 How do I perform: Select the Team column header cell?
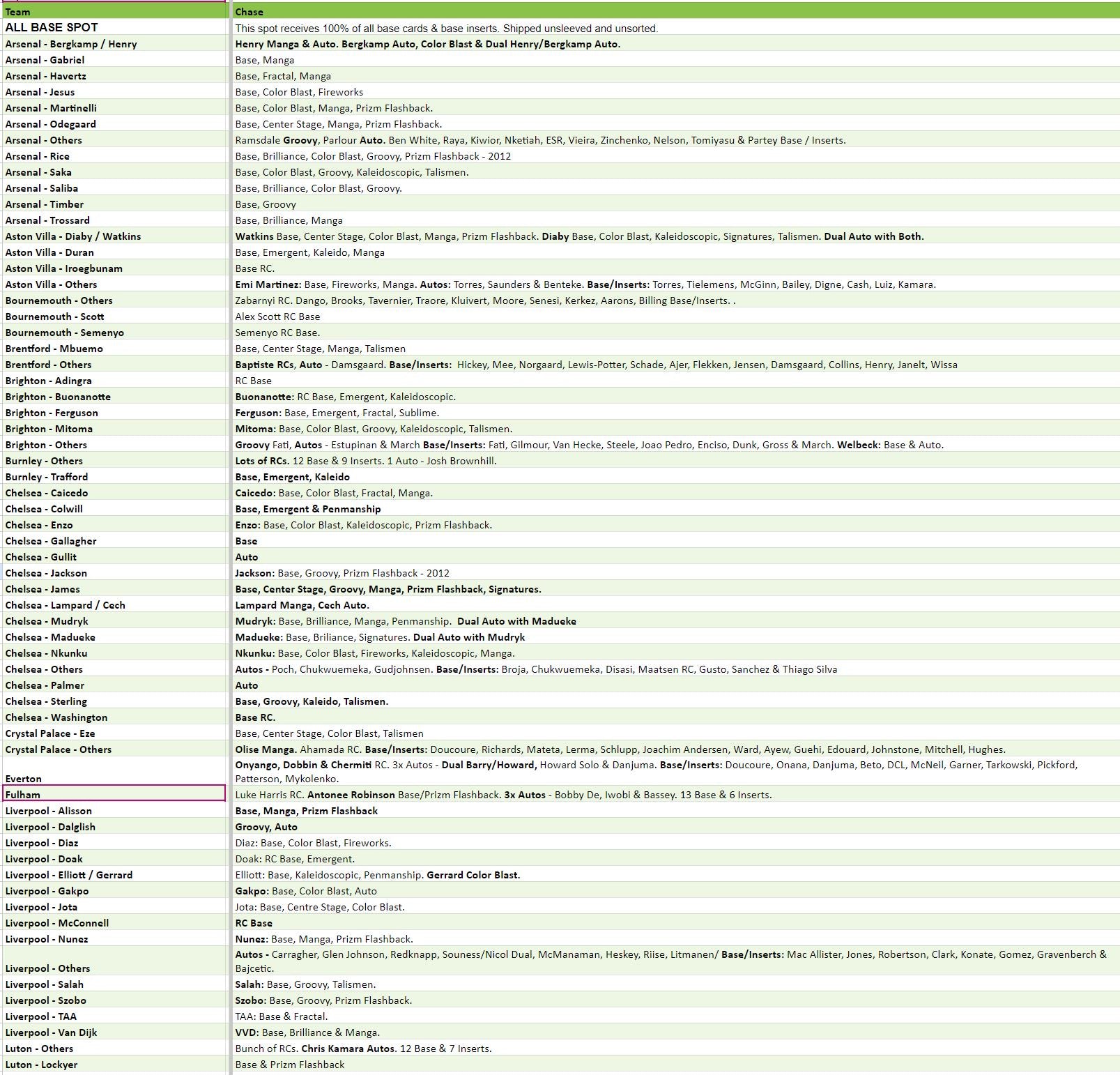pos(114,12)
